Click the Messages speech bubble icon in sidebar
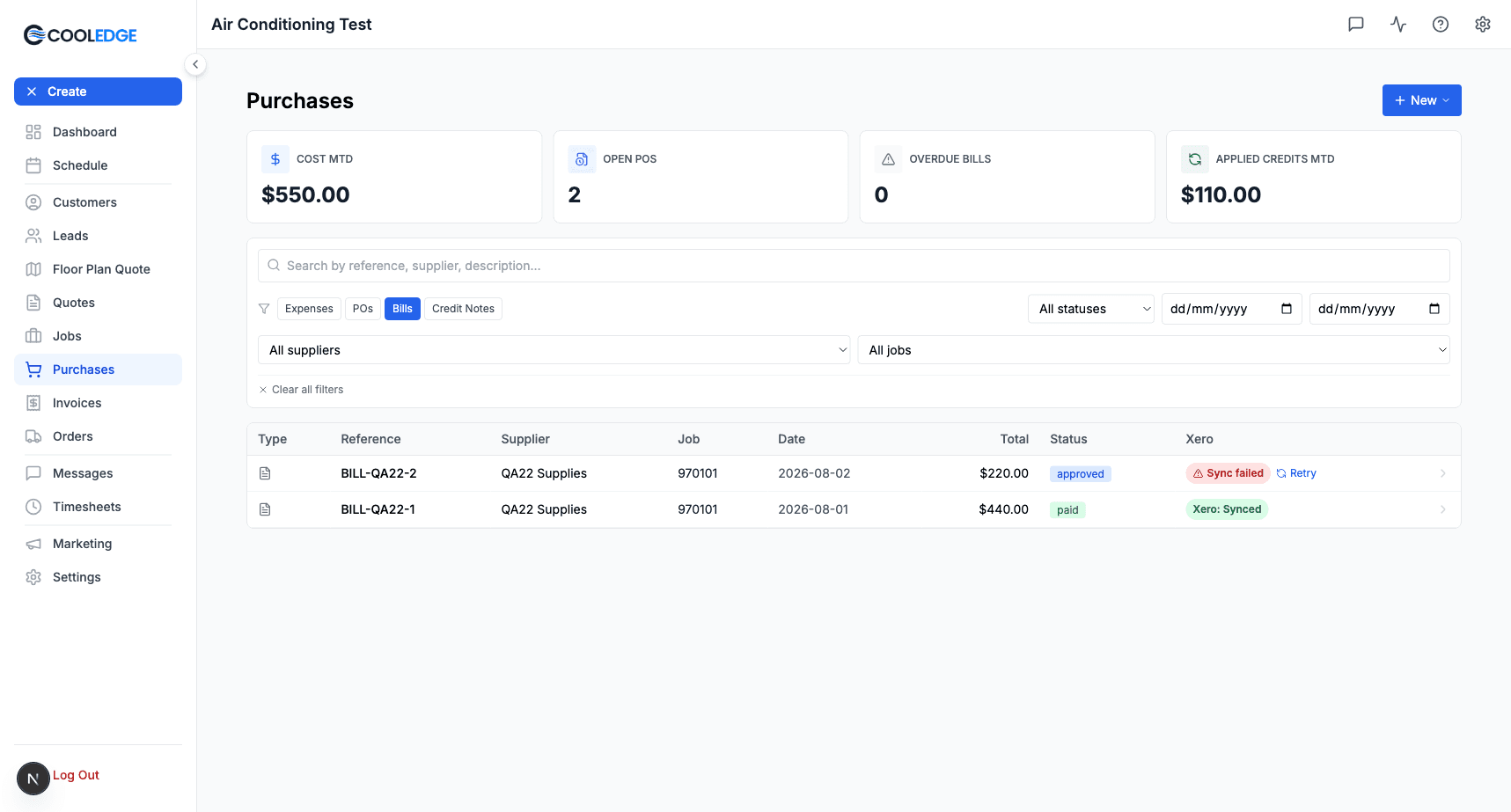Screen dimensions: 1511x812 (33, 473)
